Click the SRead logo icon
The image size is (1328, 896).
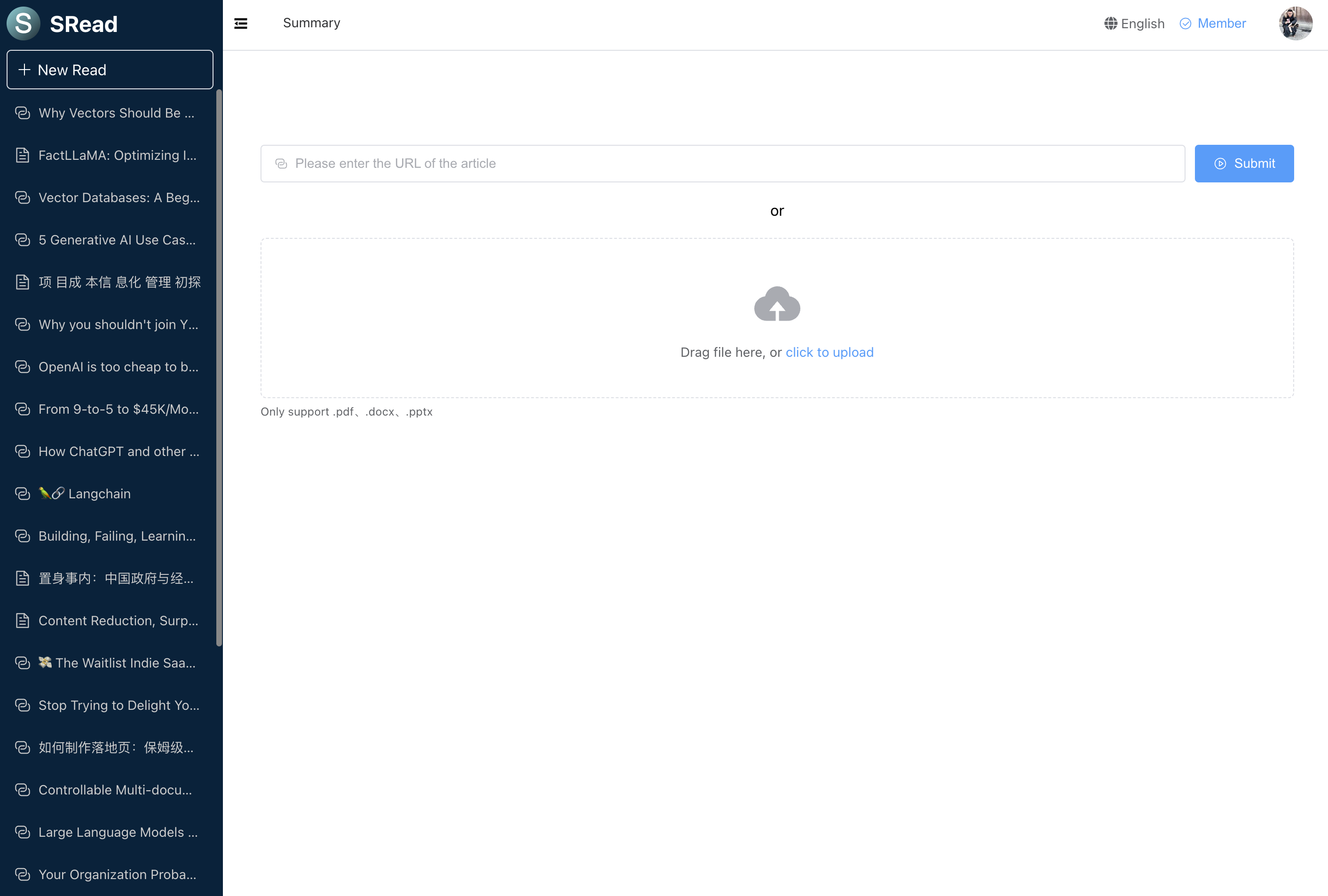point(24,24)
